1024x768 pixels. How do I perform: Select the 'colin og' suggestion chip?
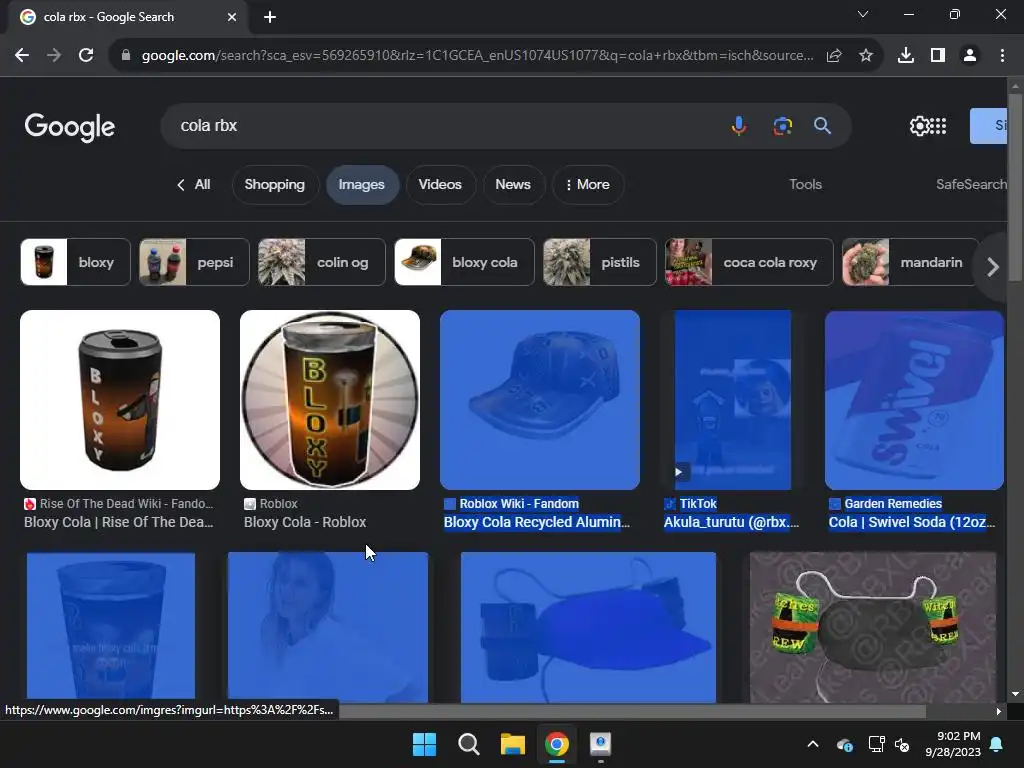coord(321,262)
